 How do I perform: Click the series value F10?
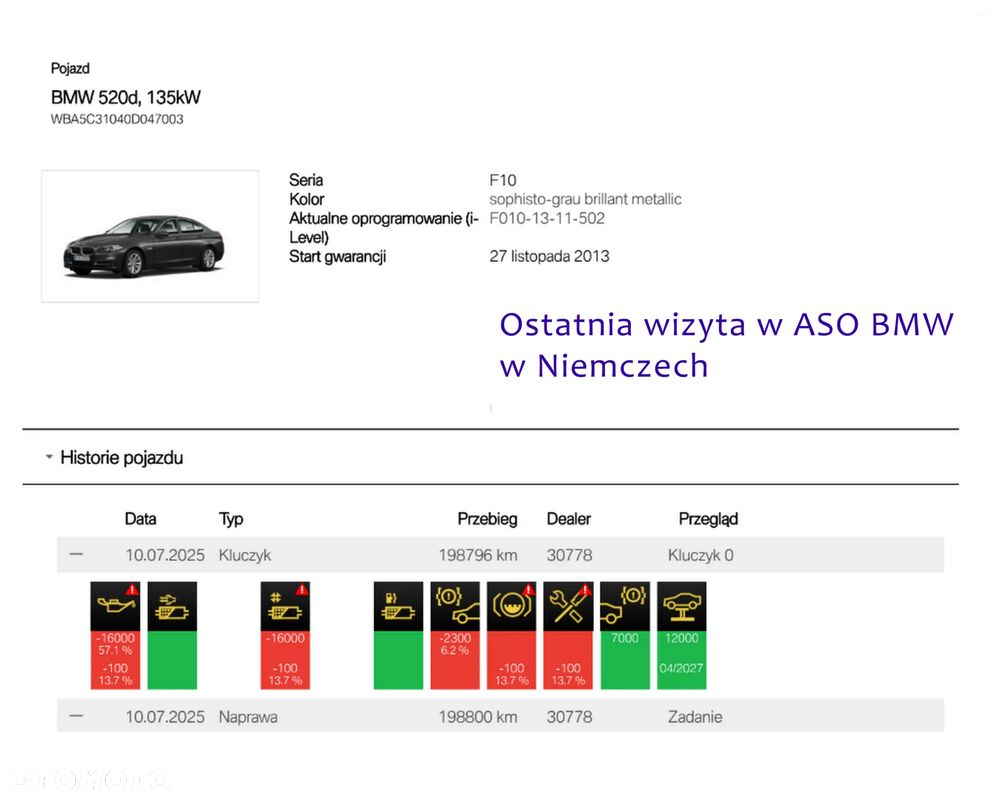click(x=503, y=180)
